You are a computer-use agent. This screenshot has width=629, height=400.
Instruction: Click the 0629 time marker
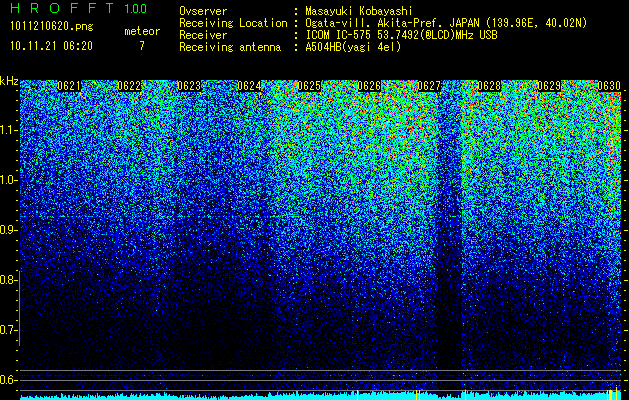pos(549,86)
